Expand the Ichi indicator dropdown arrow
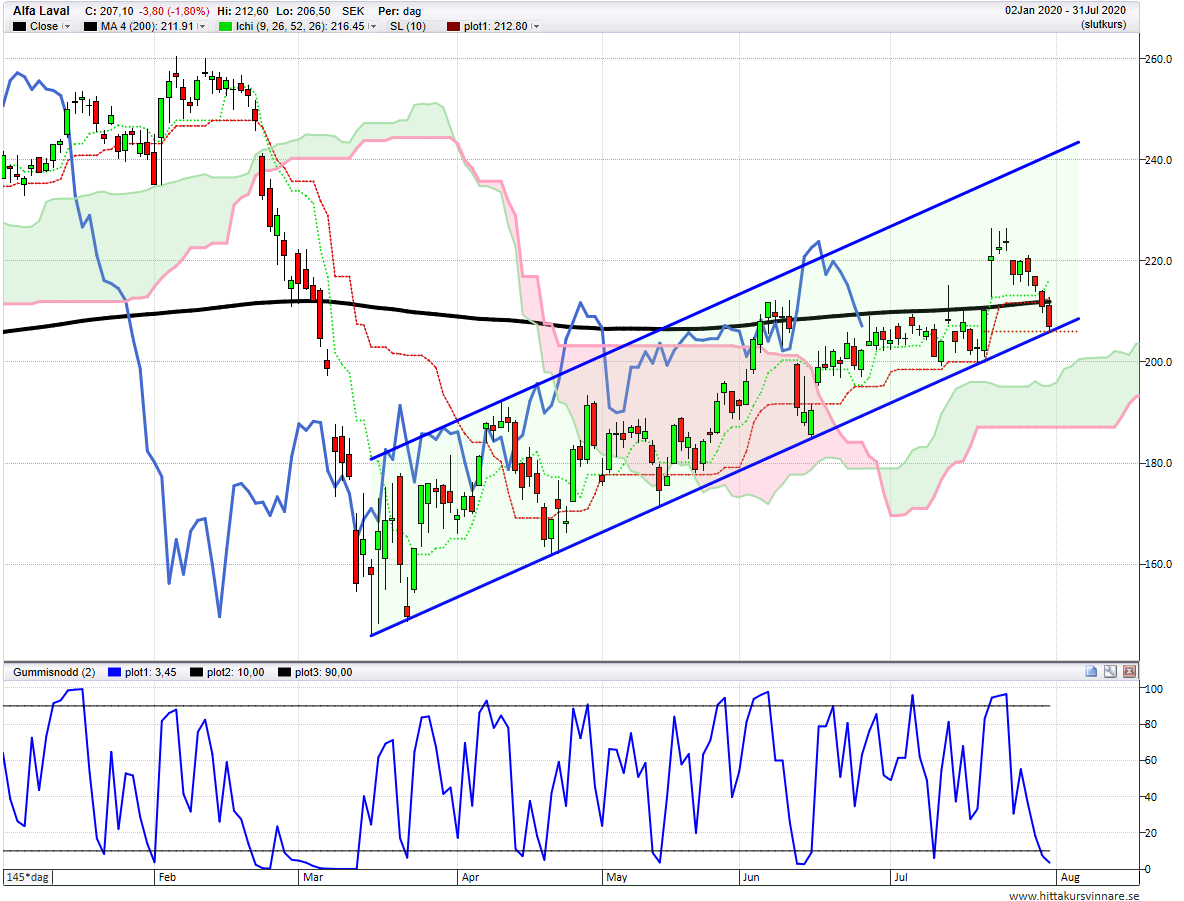This screenshot has width=1184, height=901. click(372, 26)
